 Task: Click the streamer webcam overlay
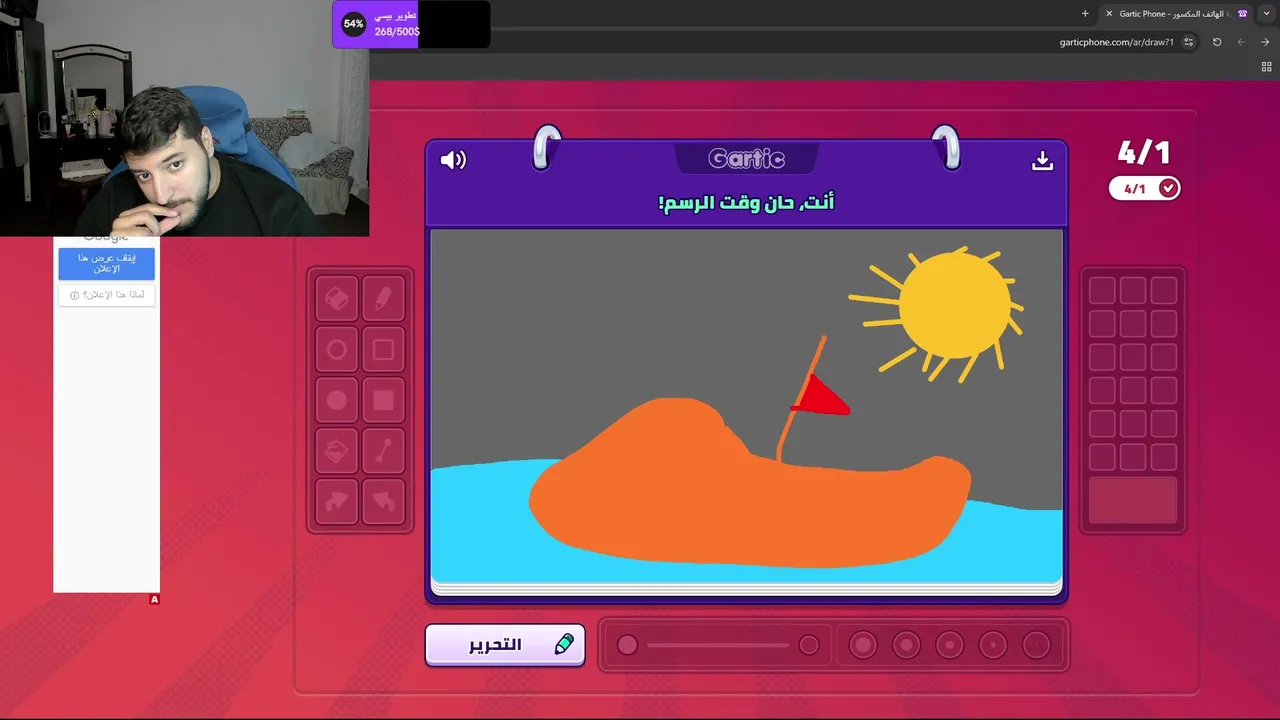click(x=185, y=118)
